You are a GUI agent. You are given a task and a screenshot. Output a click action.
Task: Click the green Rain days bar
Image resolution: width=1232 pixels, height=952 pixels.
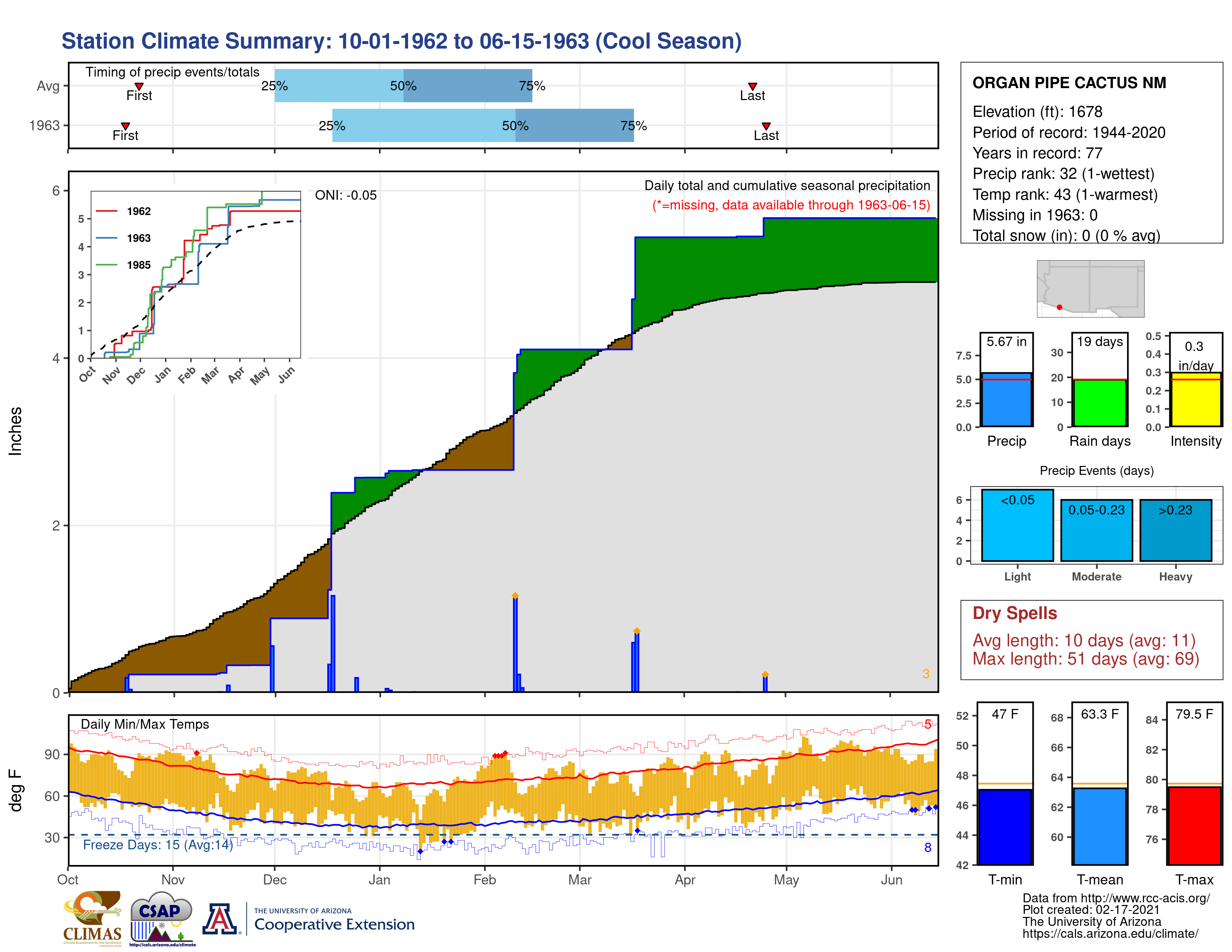click(1099, 403)
